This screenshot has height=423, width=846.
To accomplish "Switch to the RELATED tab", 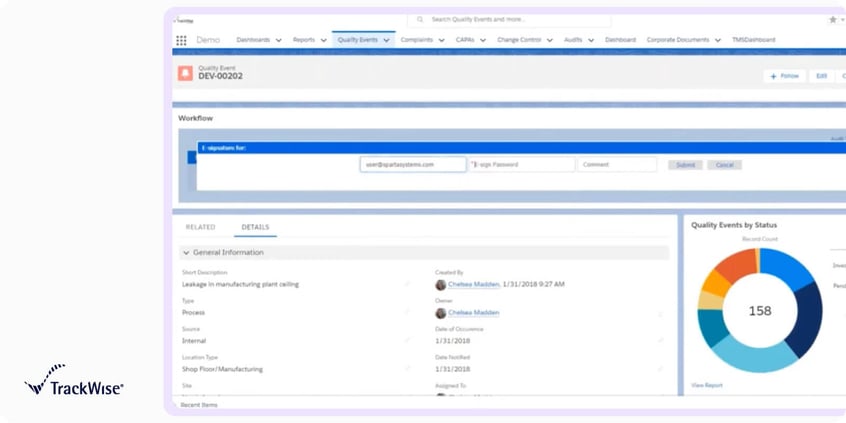I will 200,227.
